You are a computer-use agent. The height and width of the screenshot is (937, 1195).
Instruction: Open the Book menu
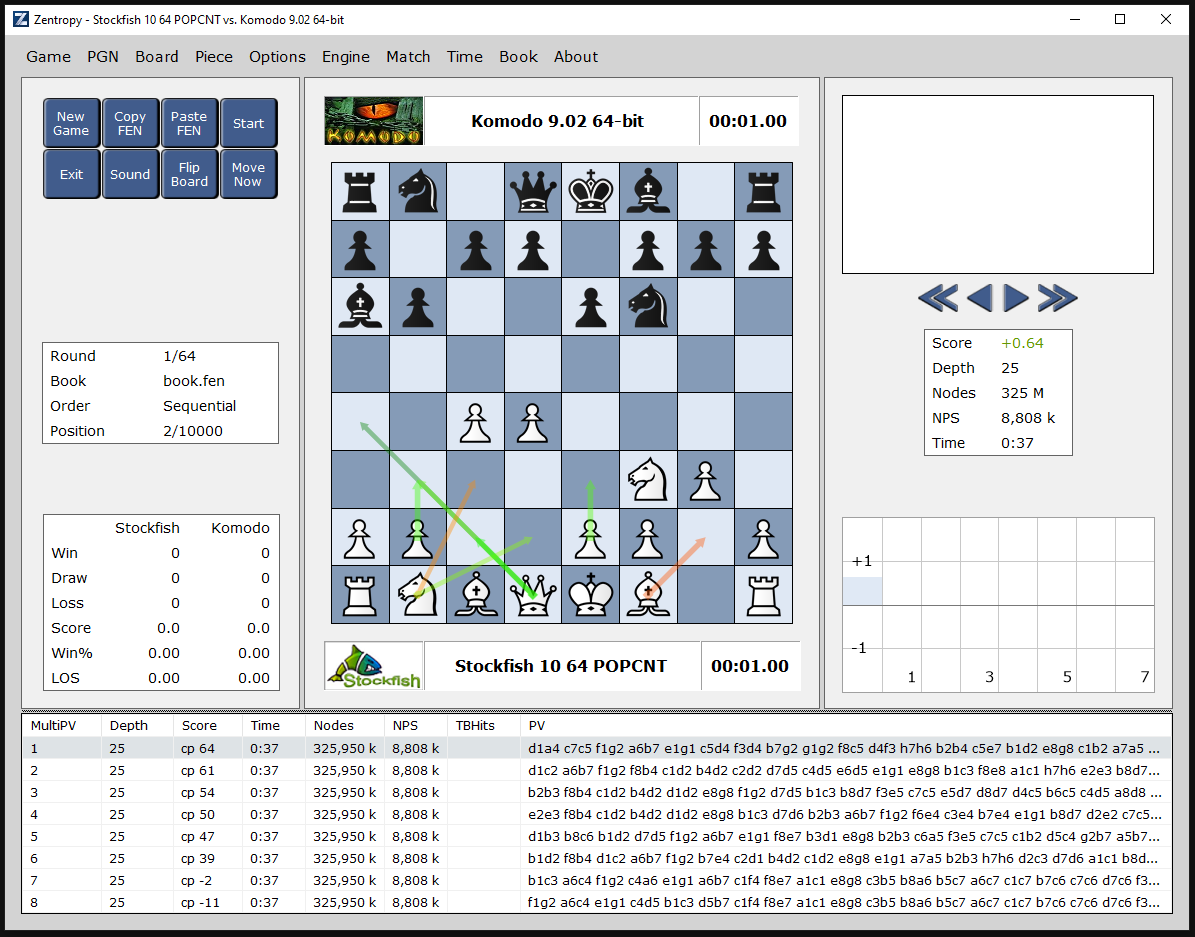pos(519,56)
